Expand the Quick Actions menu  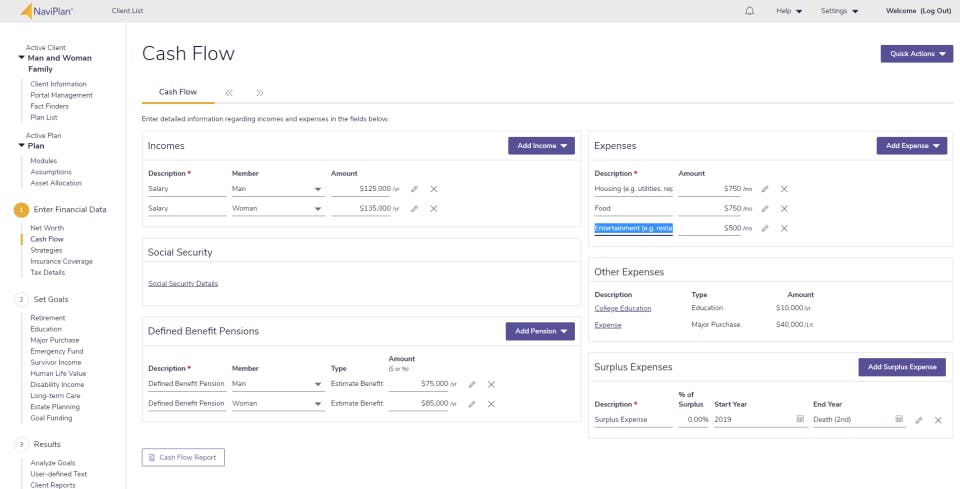[x=916, y=54]
